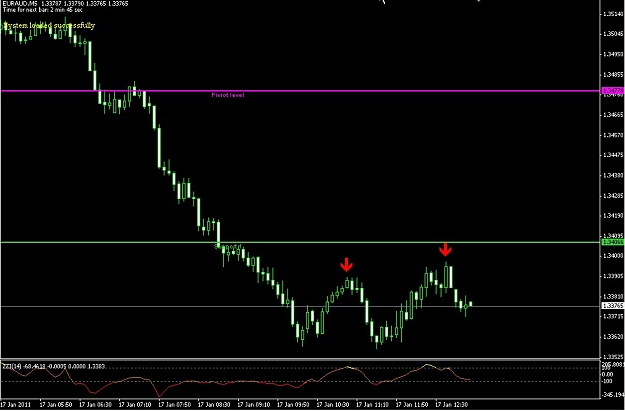
Task: Click the green 1.34066 price tag
Action: [x=613, y=242]
